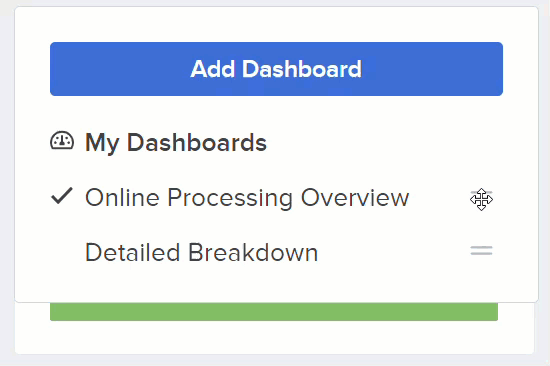Select the move cursor icon on the first row
This screenshot has height=366, width=550.
coord(481,199)
